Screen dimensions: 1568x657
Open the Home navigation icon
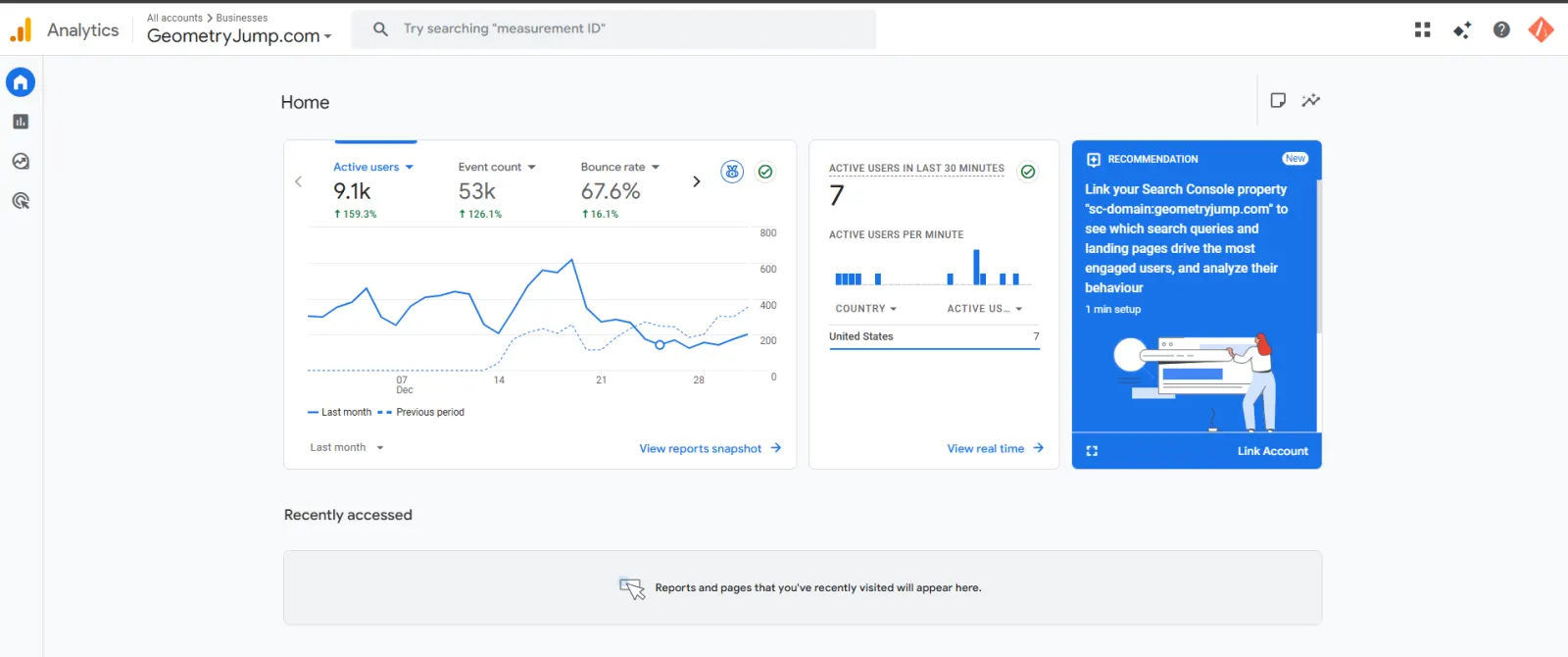tap(21, 82)
